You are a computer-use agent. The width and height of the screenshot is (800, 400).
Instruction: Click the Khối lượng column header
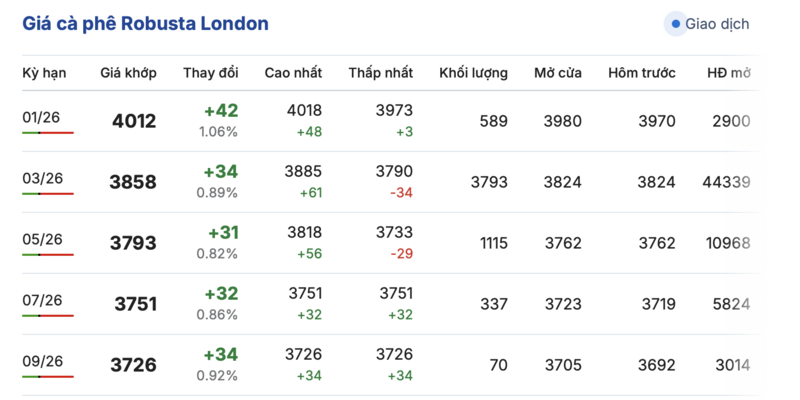pyautogui.click(x=473, y=73)
